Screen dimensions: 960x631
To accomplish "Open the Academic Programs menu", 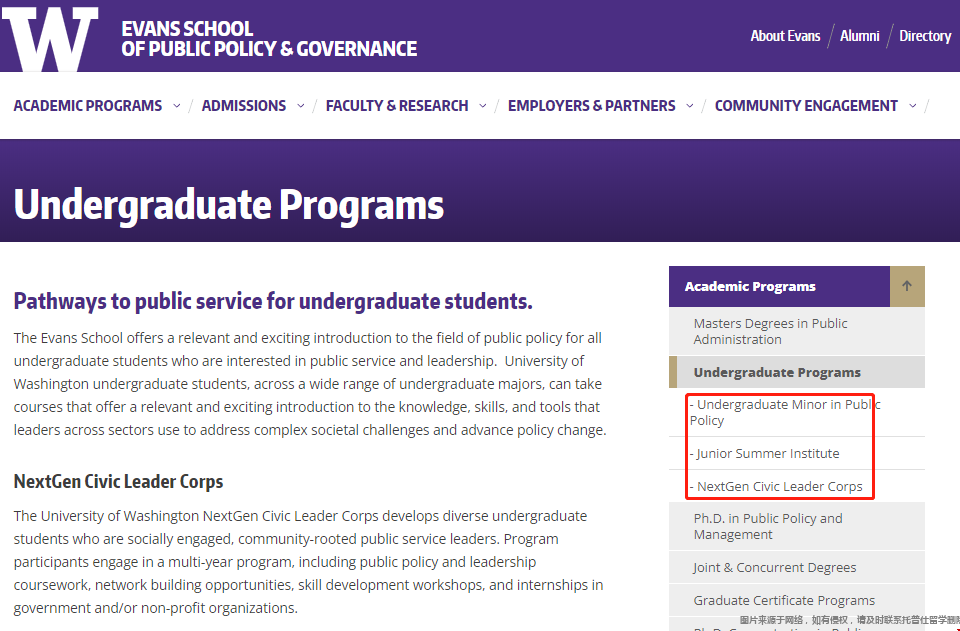I will 88,106.
